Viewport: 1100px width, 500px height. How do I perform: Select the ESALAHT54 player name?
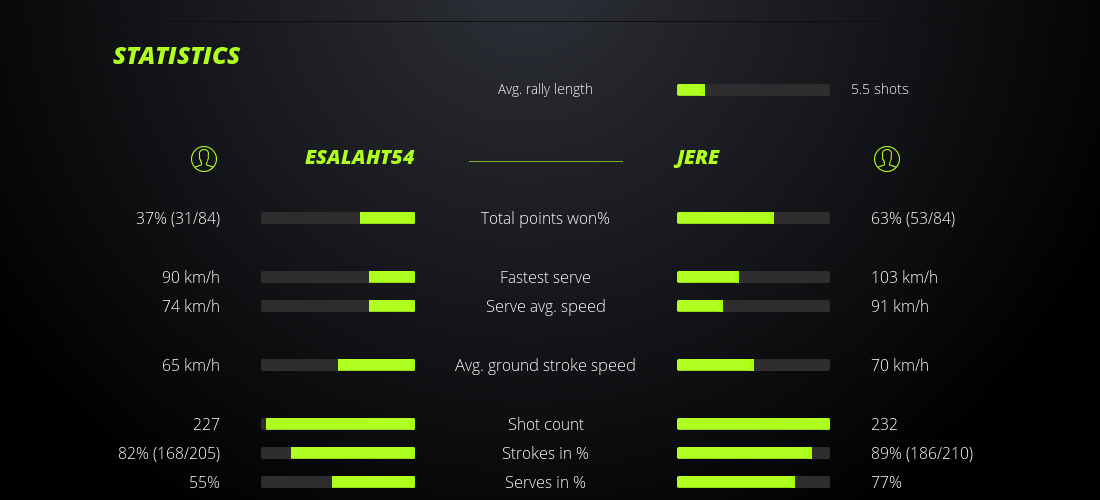[359, 158]
